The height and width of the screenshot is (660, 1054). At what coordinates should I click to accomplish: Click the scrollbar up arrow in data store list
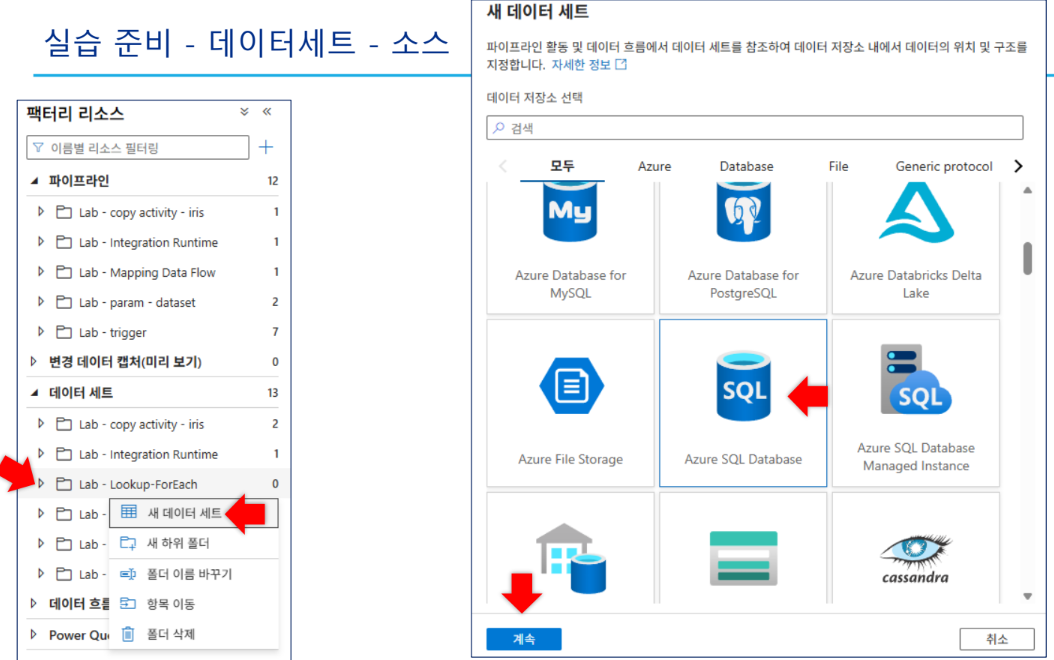[1027, 191]
